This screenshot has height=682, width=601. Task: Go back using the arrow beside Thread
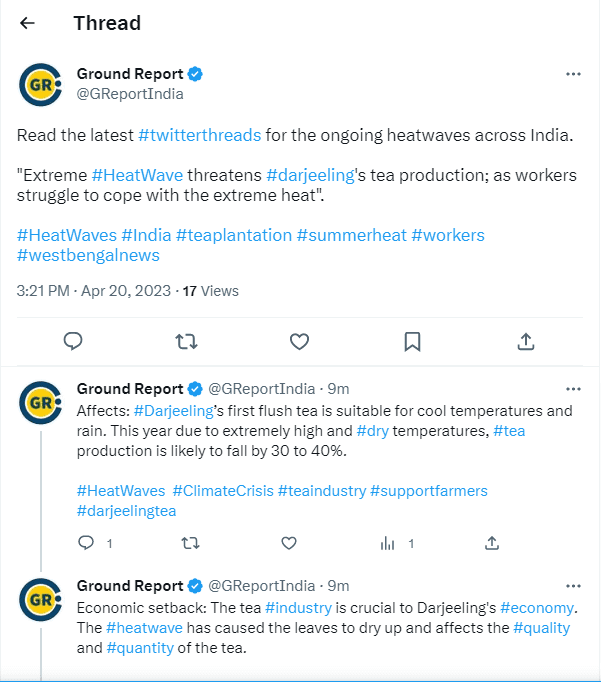coord(27,23)
